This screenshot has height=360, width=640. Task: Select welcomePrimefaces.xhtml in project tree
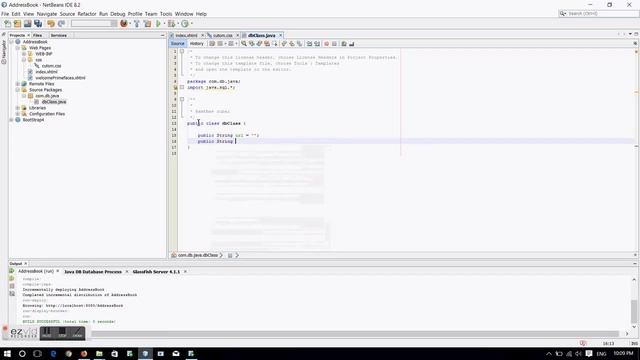(60, 78)
